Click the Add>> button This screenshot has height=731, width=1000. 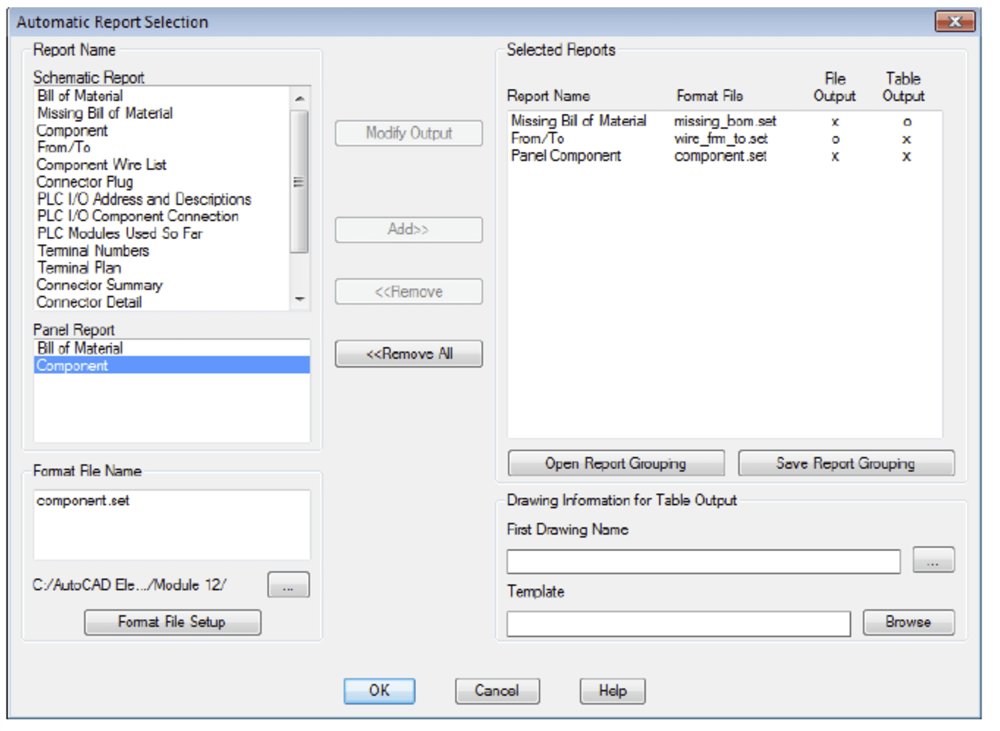coord(409,230)
